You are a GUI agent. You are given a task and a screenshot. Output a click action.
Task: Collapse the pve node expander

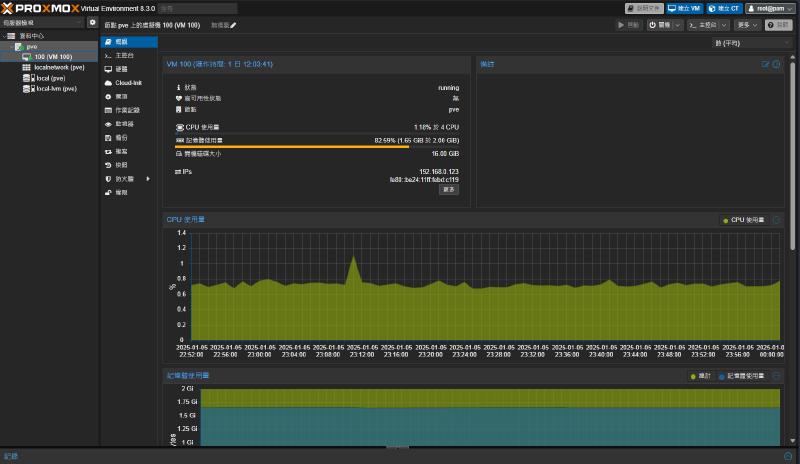pyautogui.click(x=12, y=46)
